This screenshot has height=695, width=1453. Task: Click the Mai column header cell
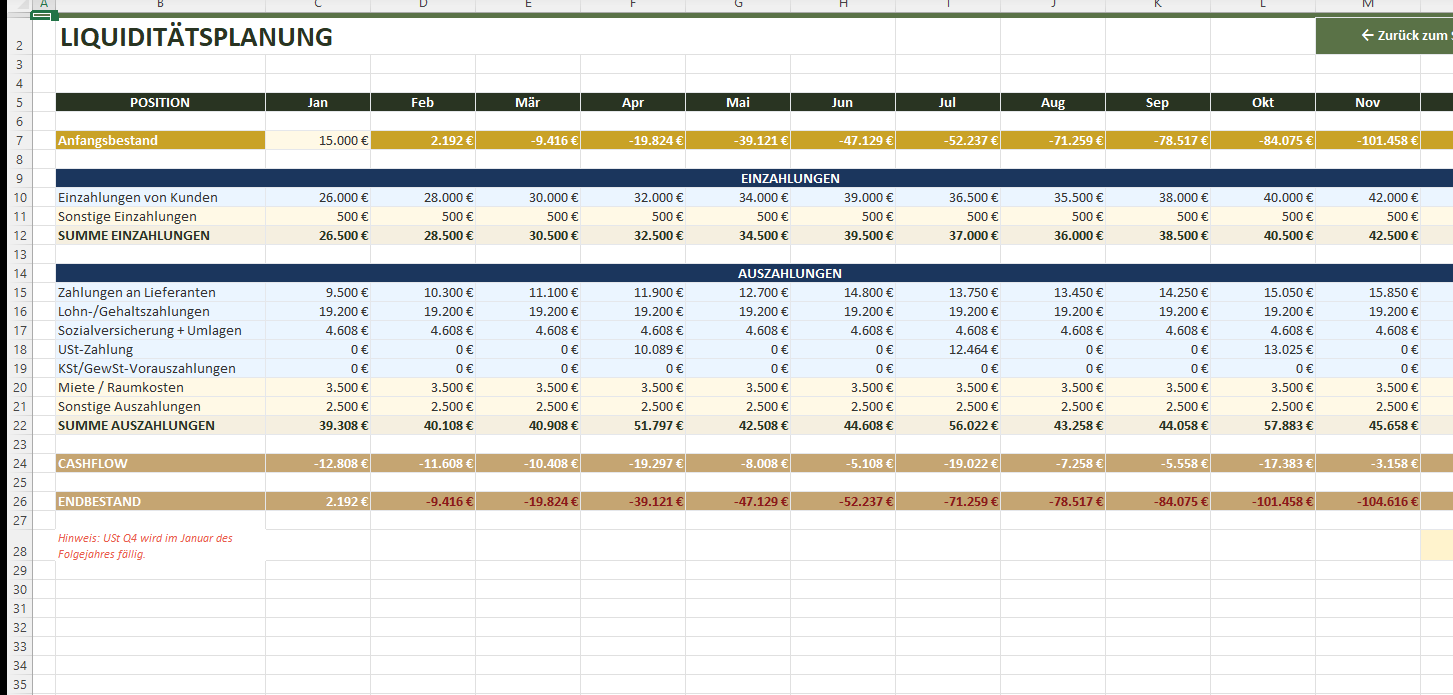pyautogui.click(x=738, y=103)
